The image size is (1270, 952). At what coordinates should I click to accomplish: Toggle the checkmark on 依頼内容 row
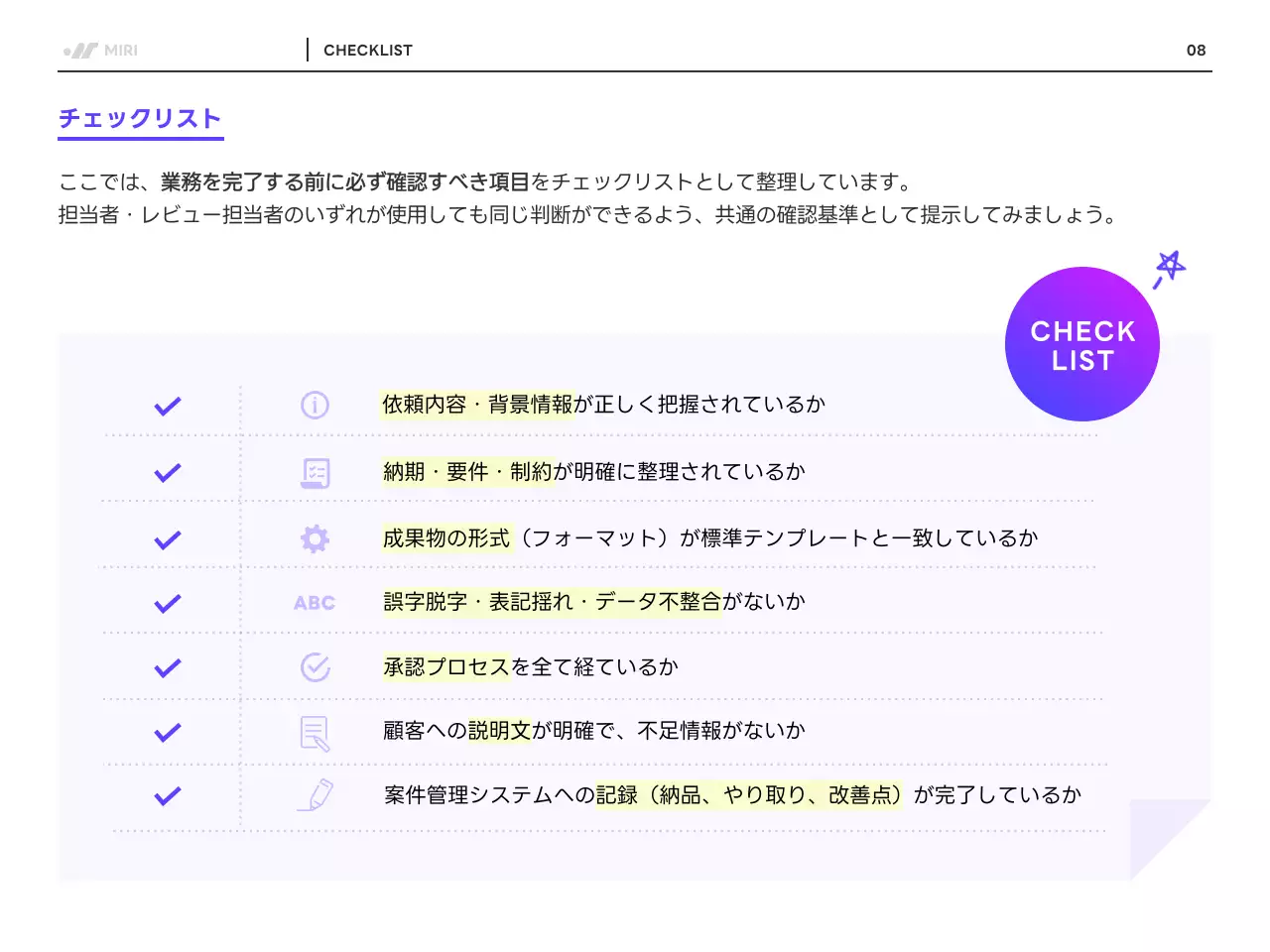coord(168,405)
